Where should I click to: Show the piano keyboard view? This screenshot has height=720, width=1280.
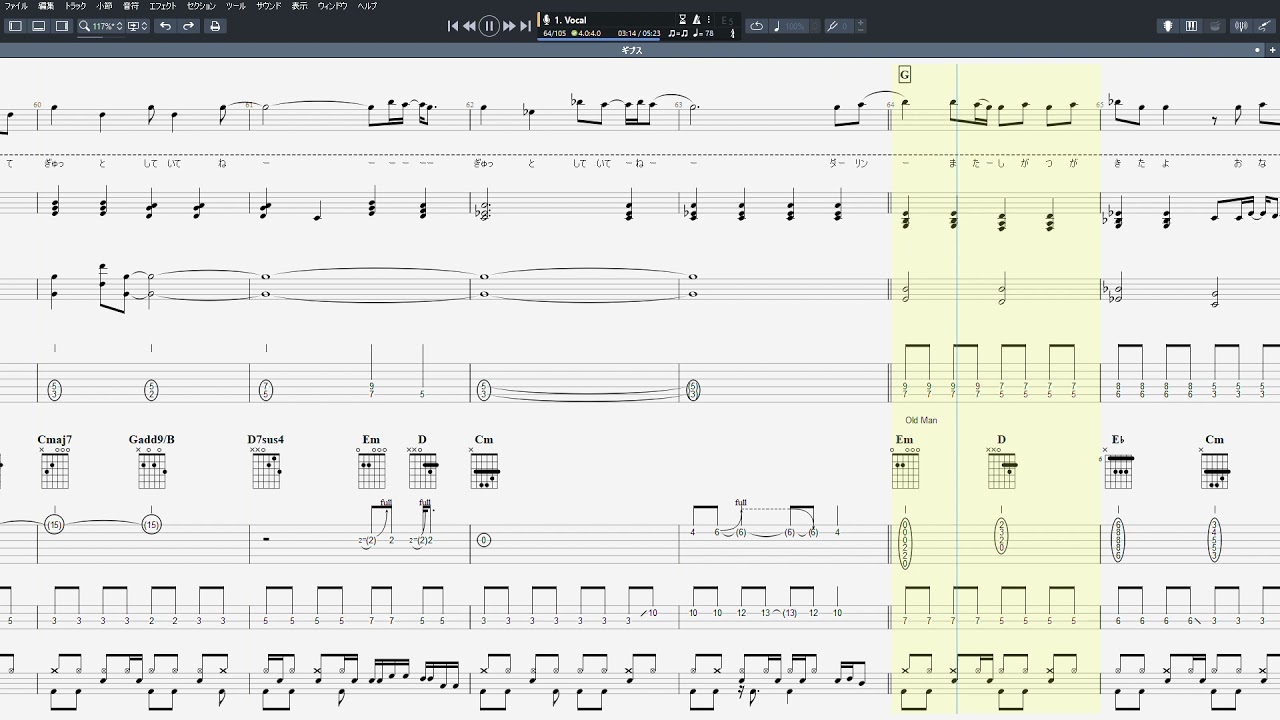(x=1191, y=26)
